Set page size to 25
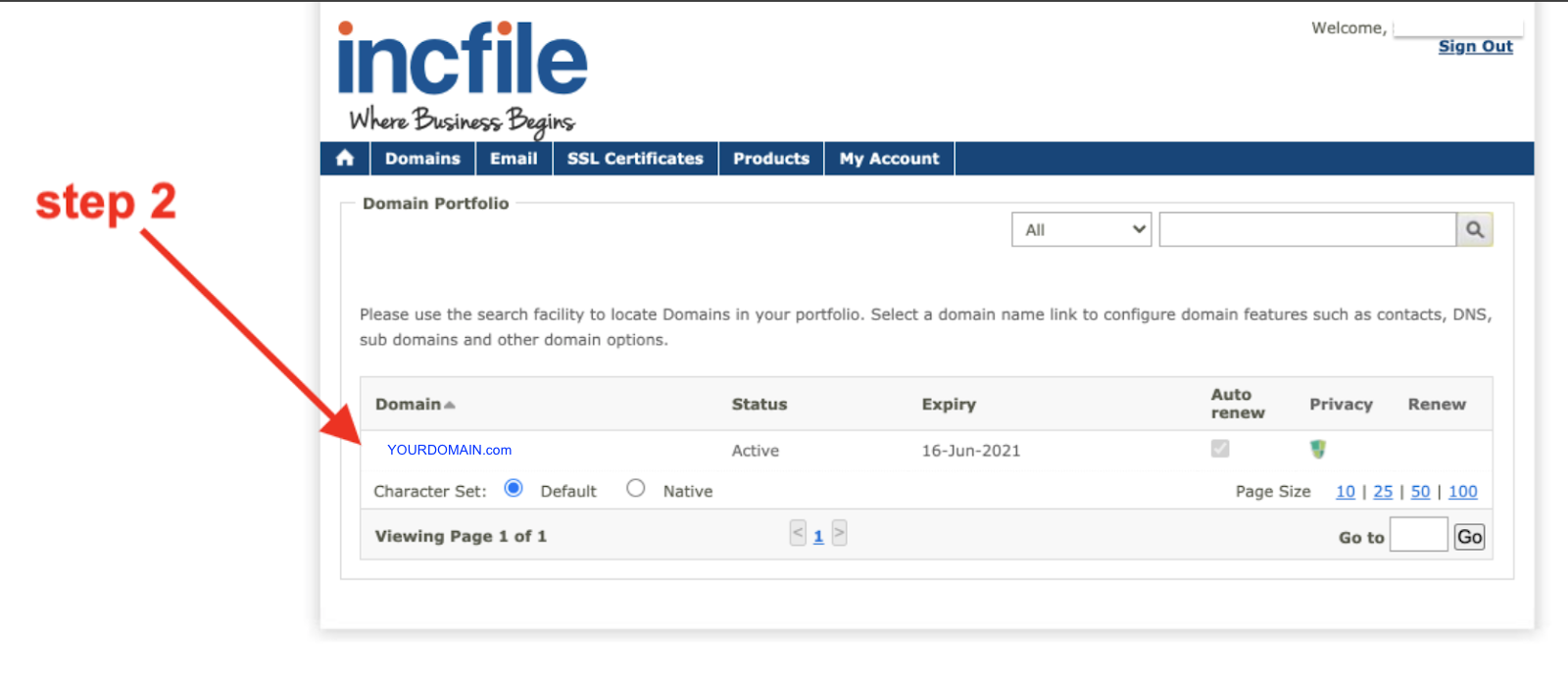The height and width of the screenshot is (676, 1568). pyautogui.click(x=1383, y=491)
